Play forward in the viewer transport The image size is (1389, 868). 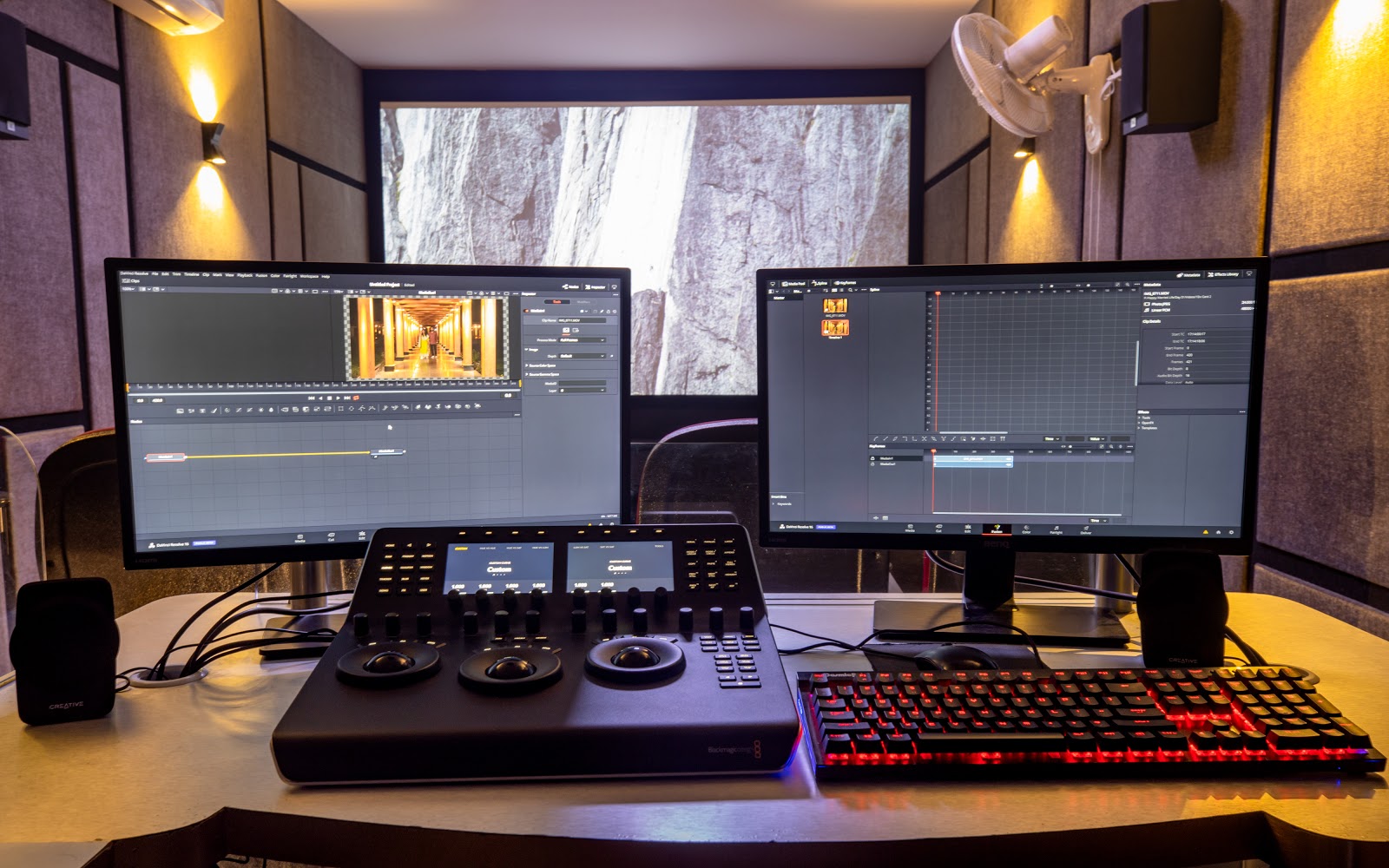tap(339, 398)
